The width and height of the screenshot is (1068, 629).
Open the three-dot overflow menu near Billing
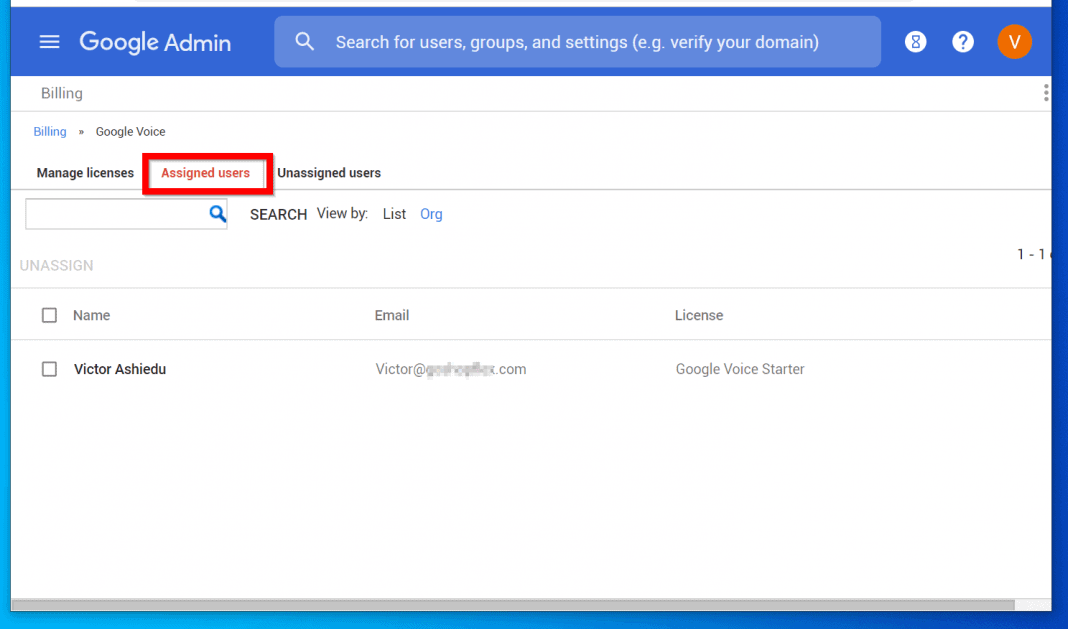(x=1046, y=92)
